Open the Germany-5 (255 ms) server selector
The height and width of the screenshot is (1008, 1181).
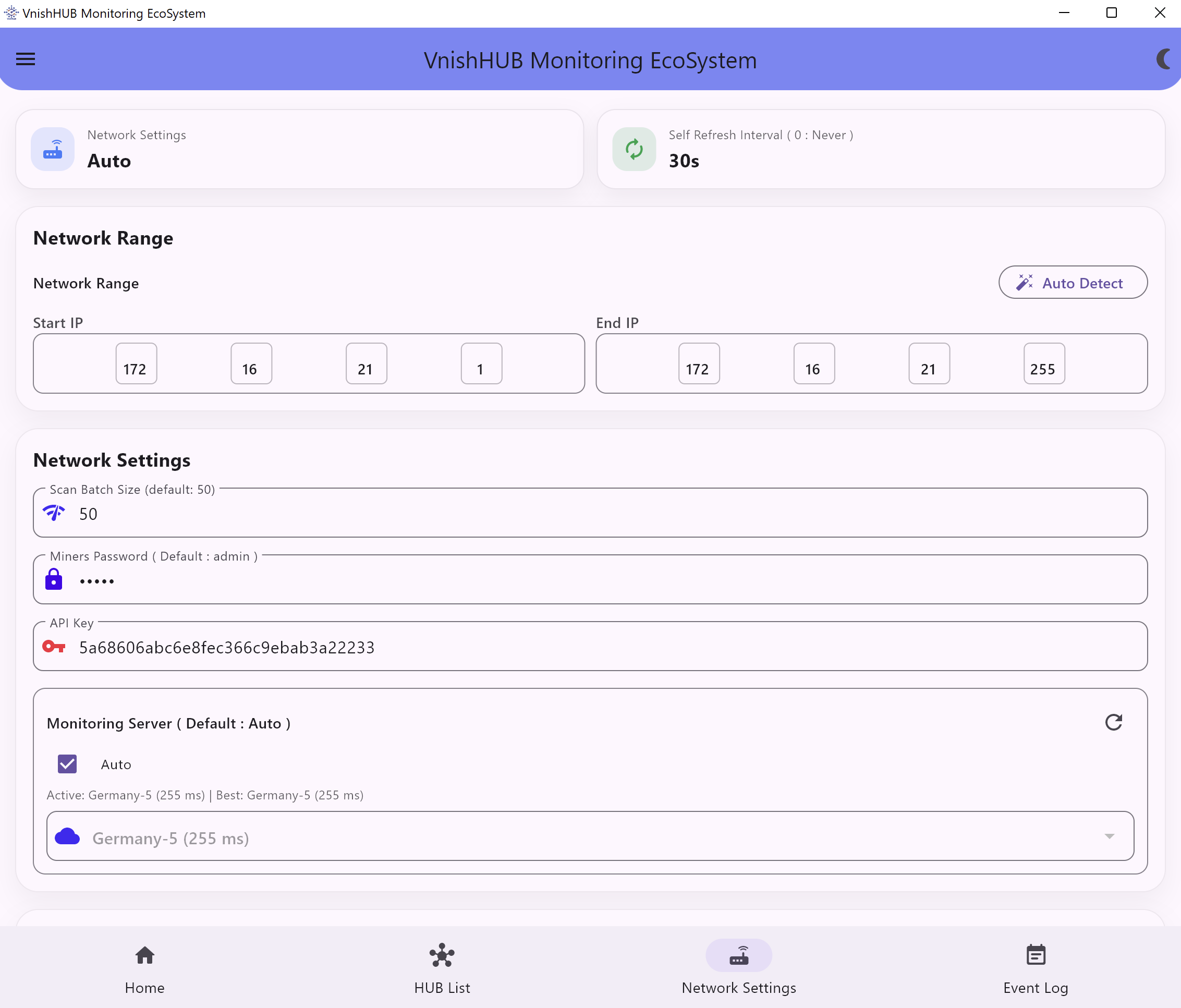pyautogui.click(x=590, y=836)
